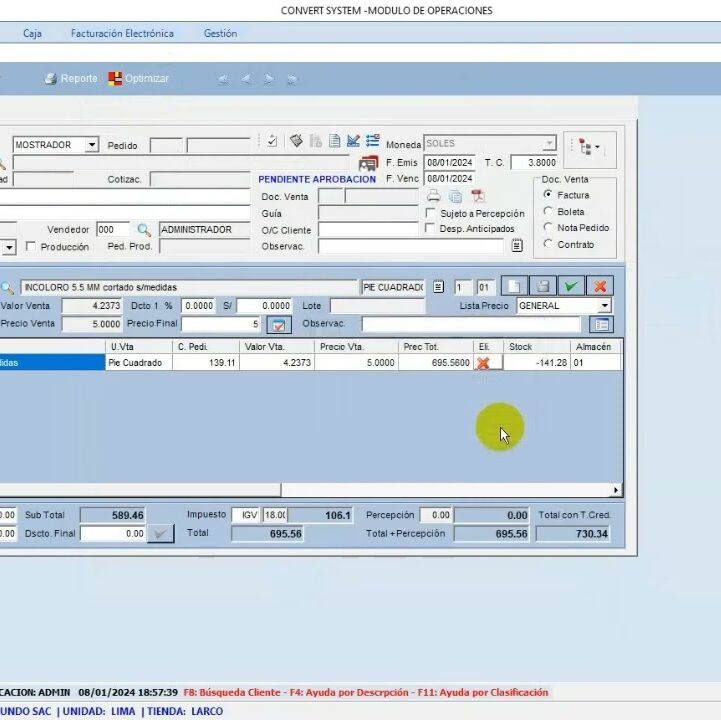Delete the row with the Eli. red X

click(x=484, y=363)
